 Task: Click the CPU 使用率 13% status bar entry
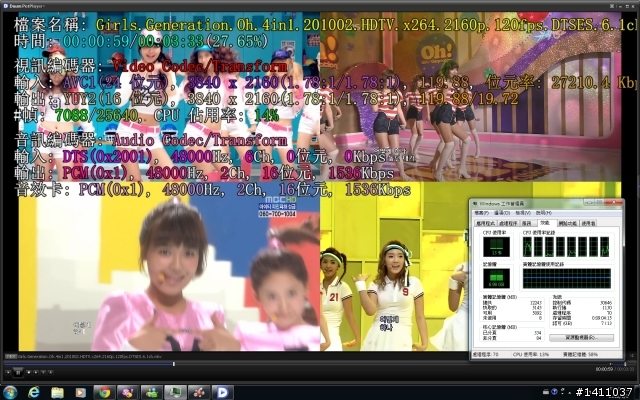click(531, 355)
